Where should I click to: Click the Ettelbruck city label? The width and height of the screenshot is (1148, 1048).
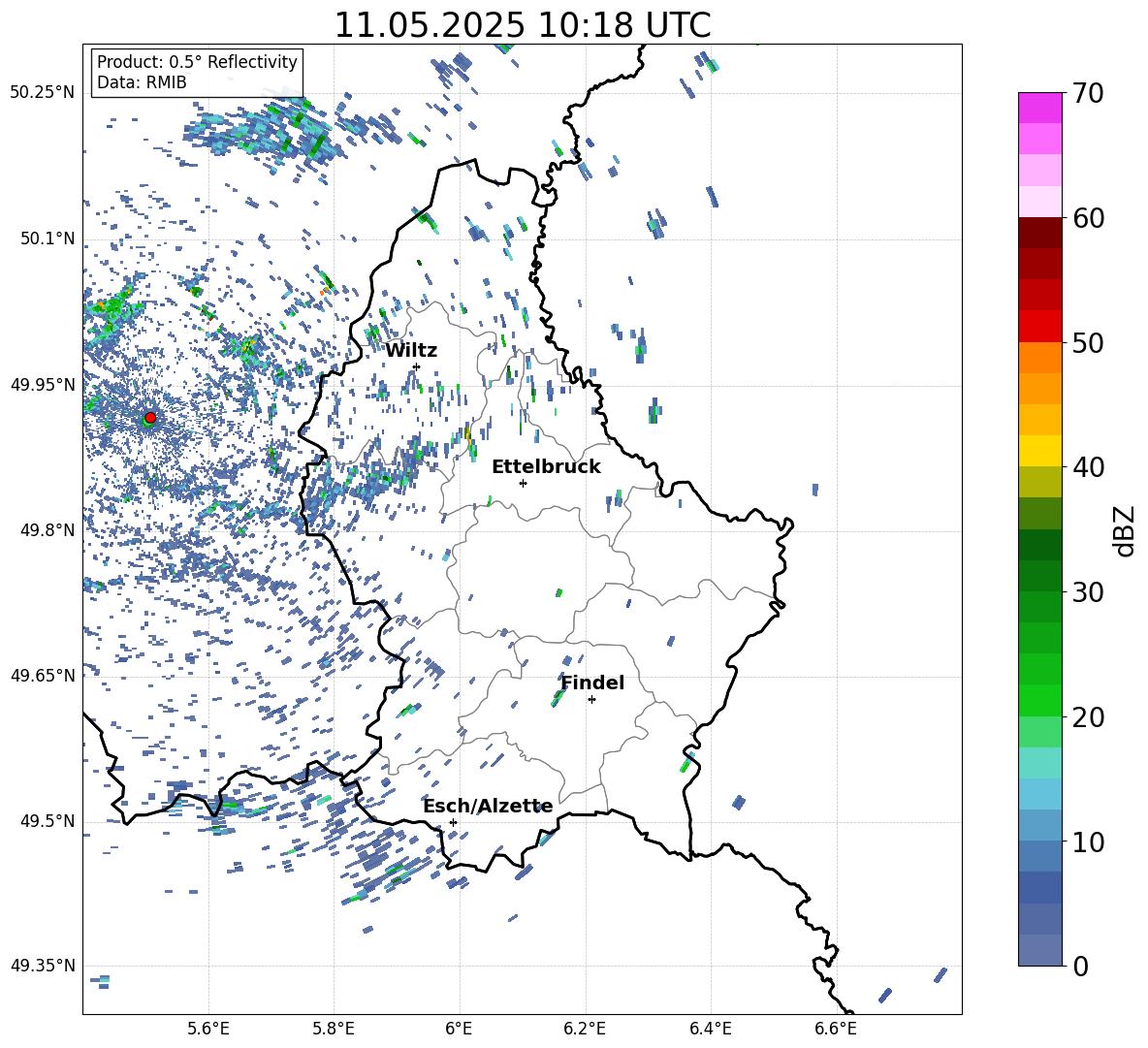click(x=546, y=467)
